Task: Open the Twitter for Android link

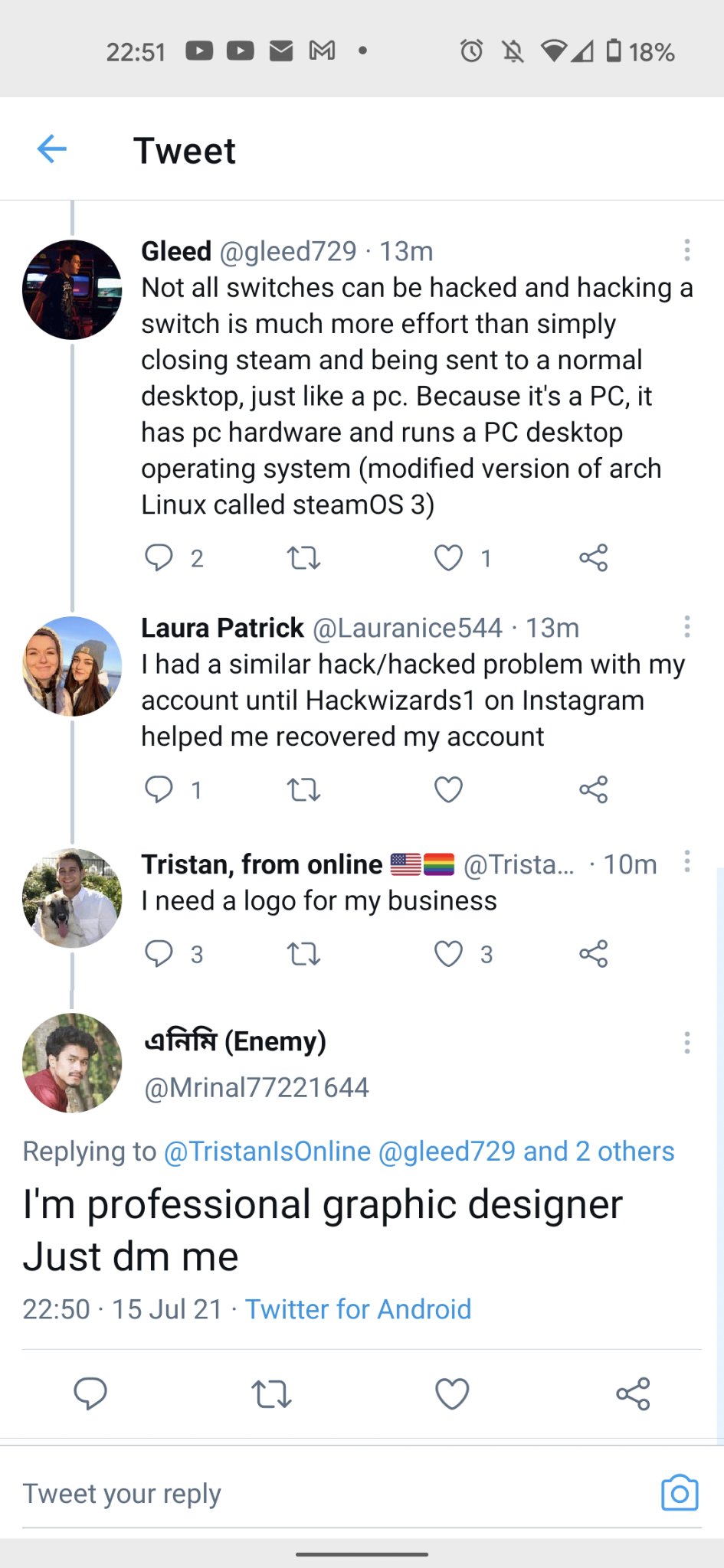Action: coord(358,1309)
